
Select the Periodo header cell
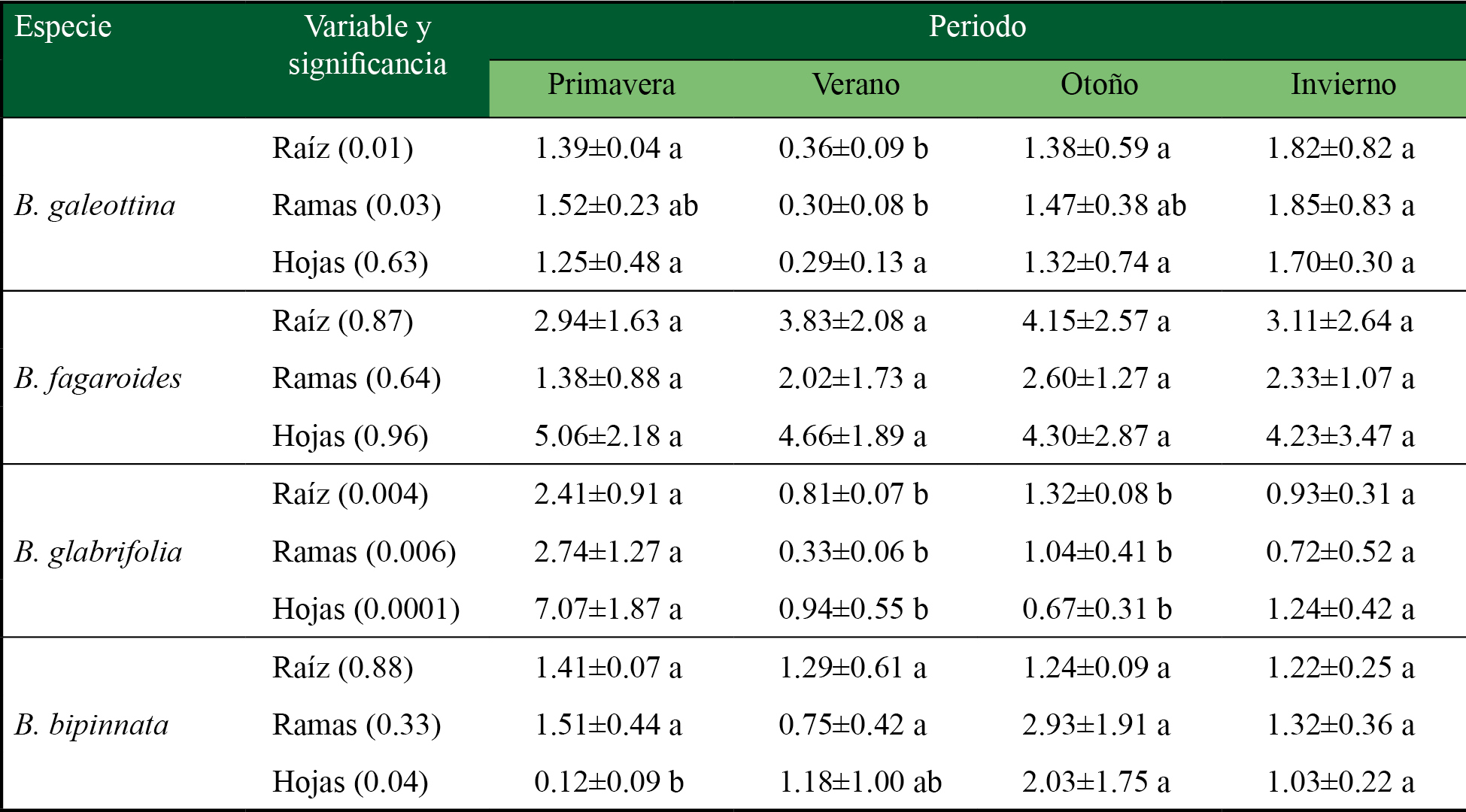[x=976, y=27]
